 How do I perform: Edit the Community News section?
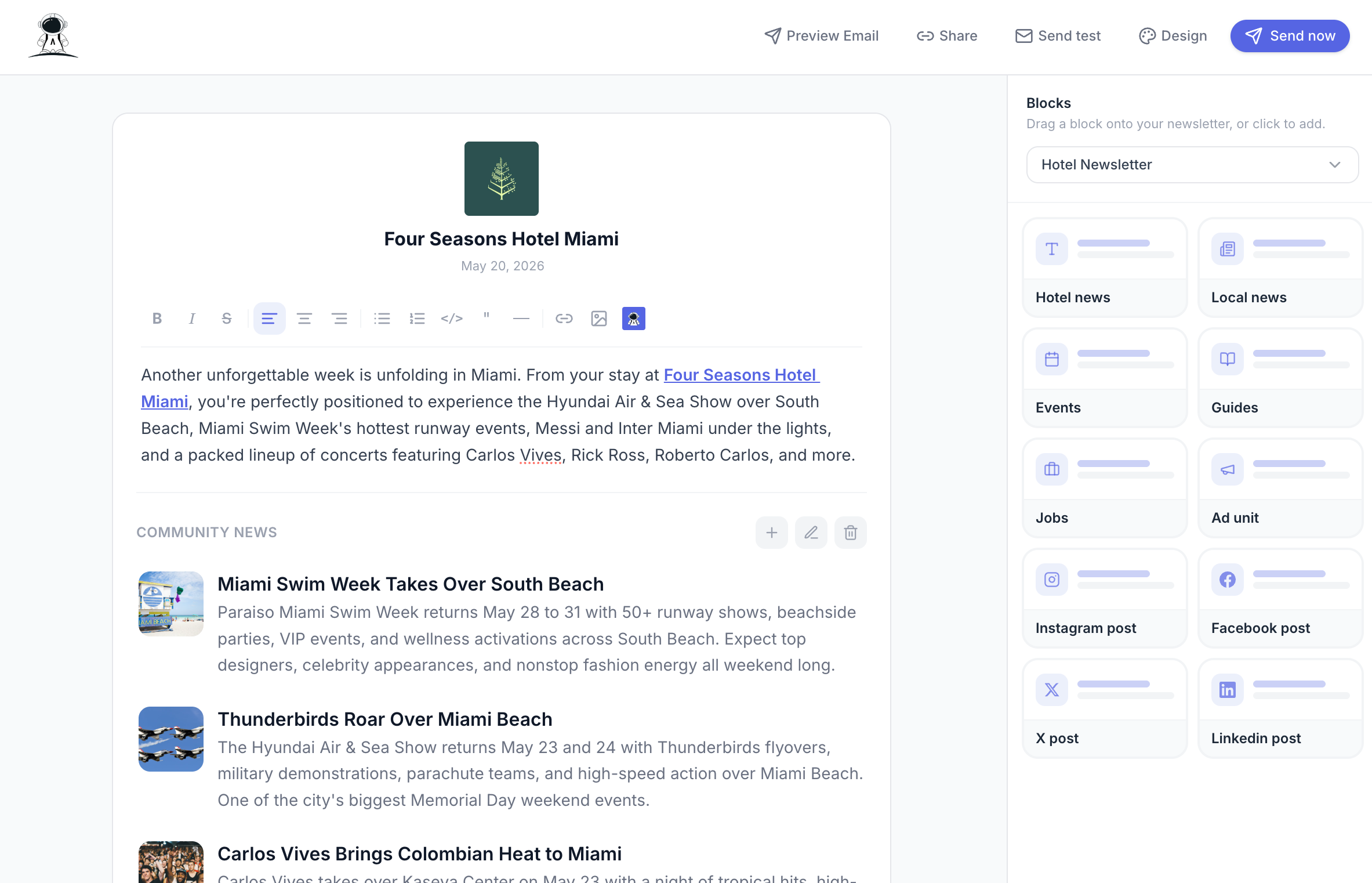[811, 533]
